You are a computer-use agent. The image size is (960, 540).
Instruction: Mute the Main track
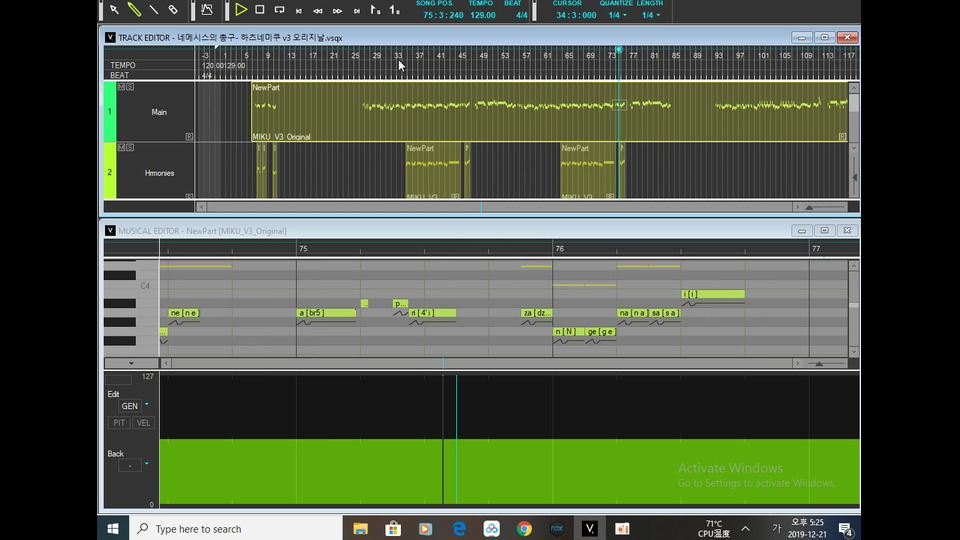121,87
